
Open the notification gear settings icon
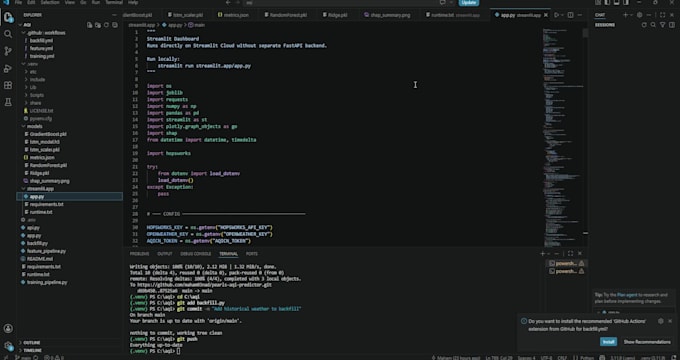coord(660,321)
